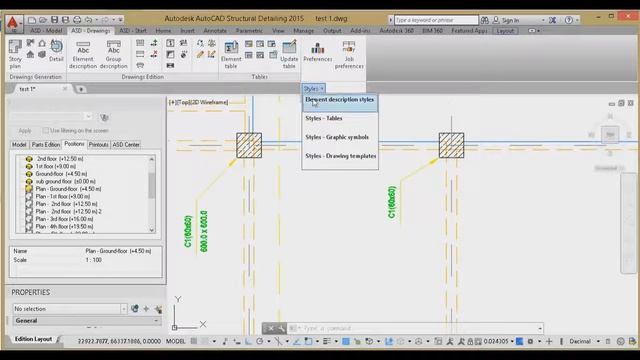Select 'Styles - Drawing templates' menu entry
The image size is (640, 360).
[340, 156]
